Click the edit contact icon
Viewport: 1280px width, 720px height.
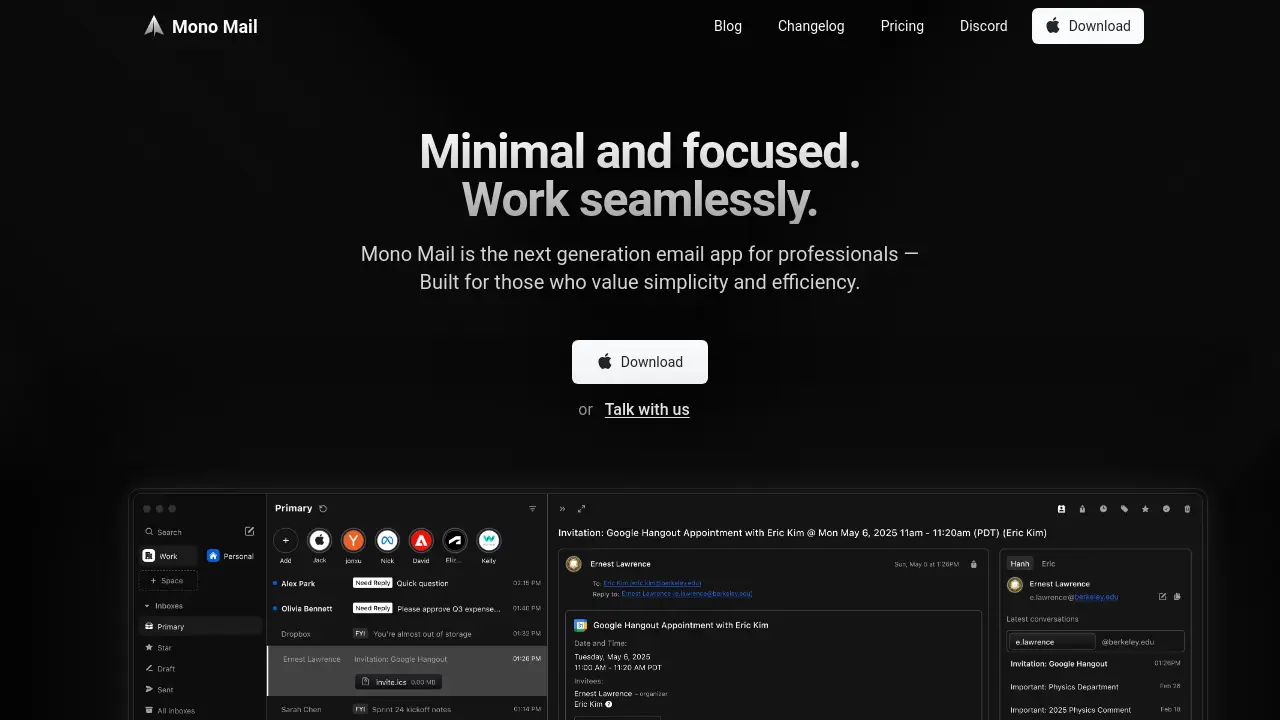tap(1162, 597)
